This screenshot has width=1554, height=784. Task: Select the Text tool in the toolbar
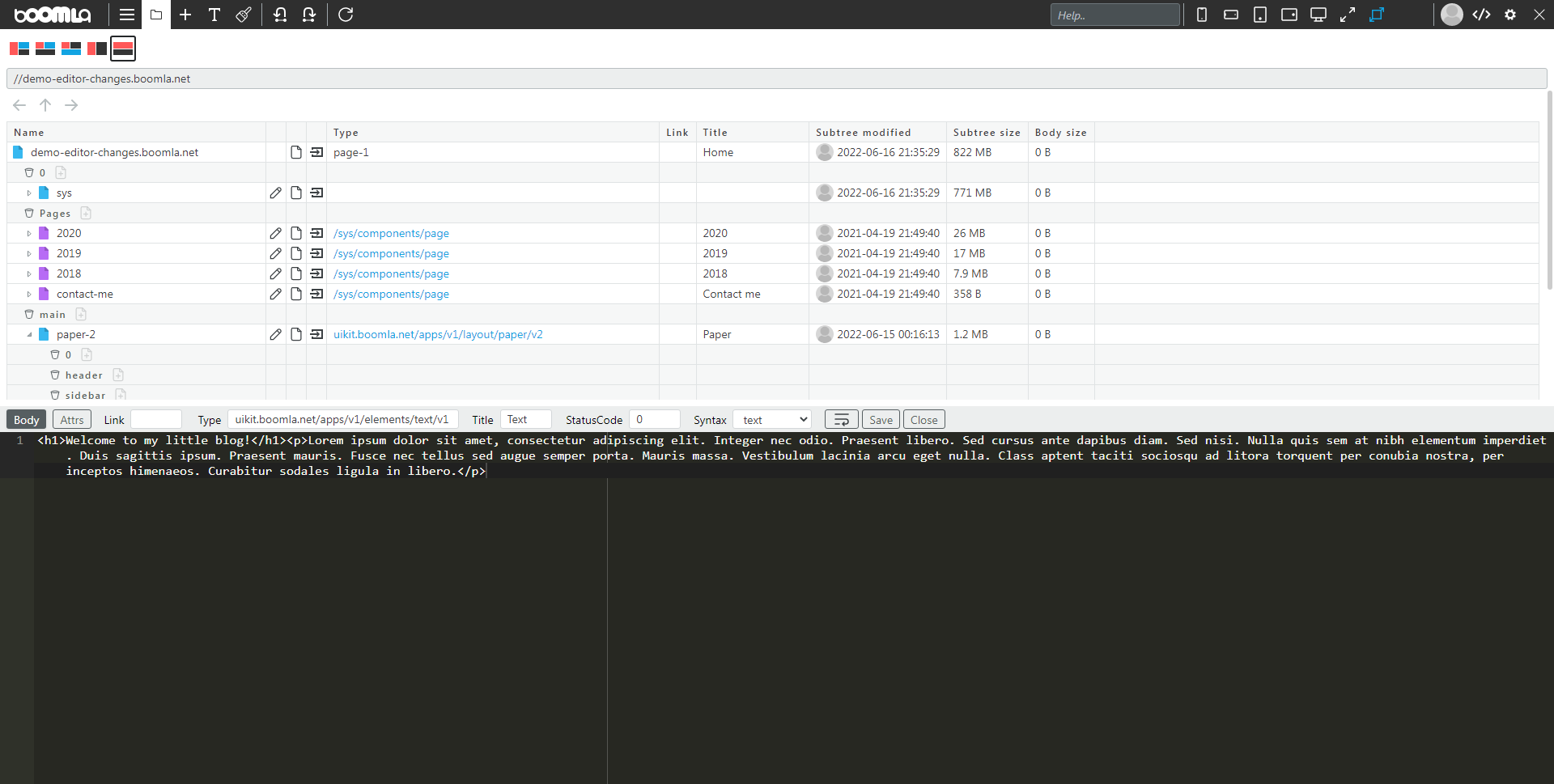214,15
